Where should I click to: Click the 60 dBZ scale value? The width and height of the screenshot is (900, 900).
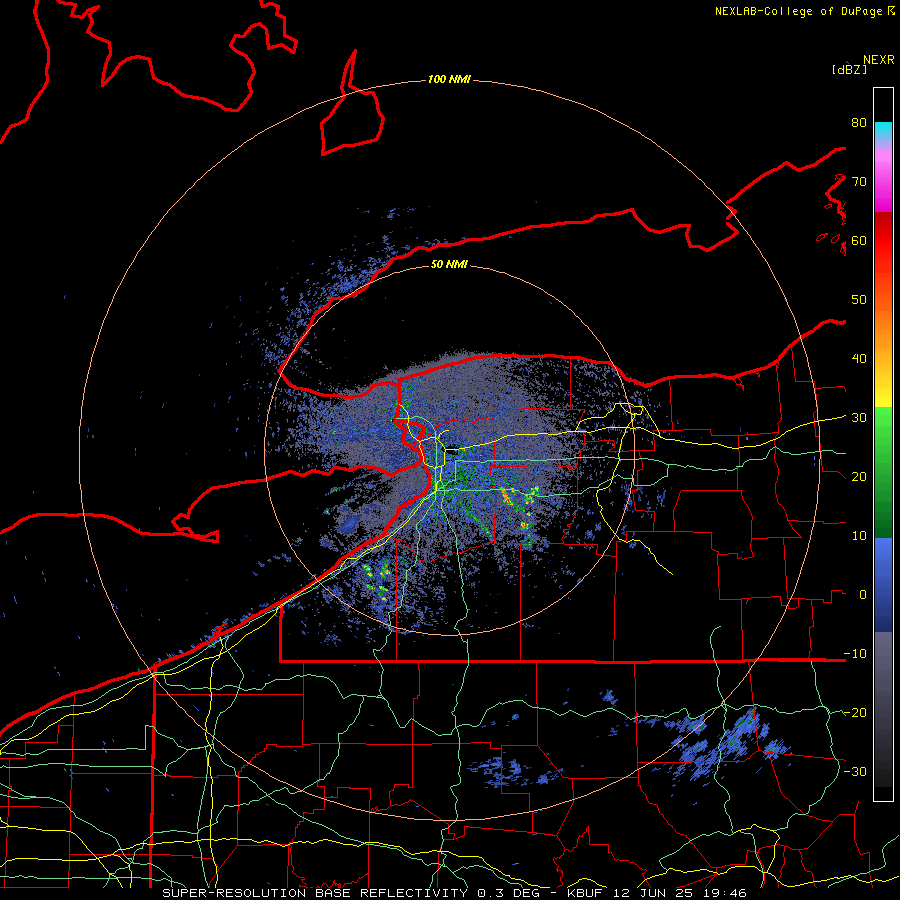point(859,240)
